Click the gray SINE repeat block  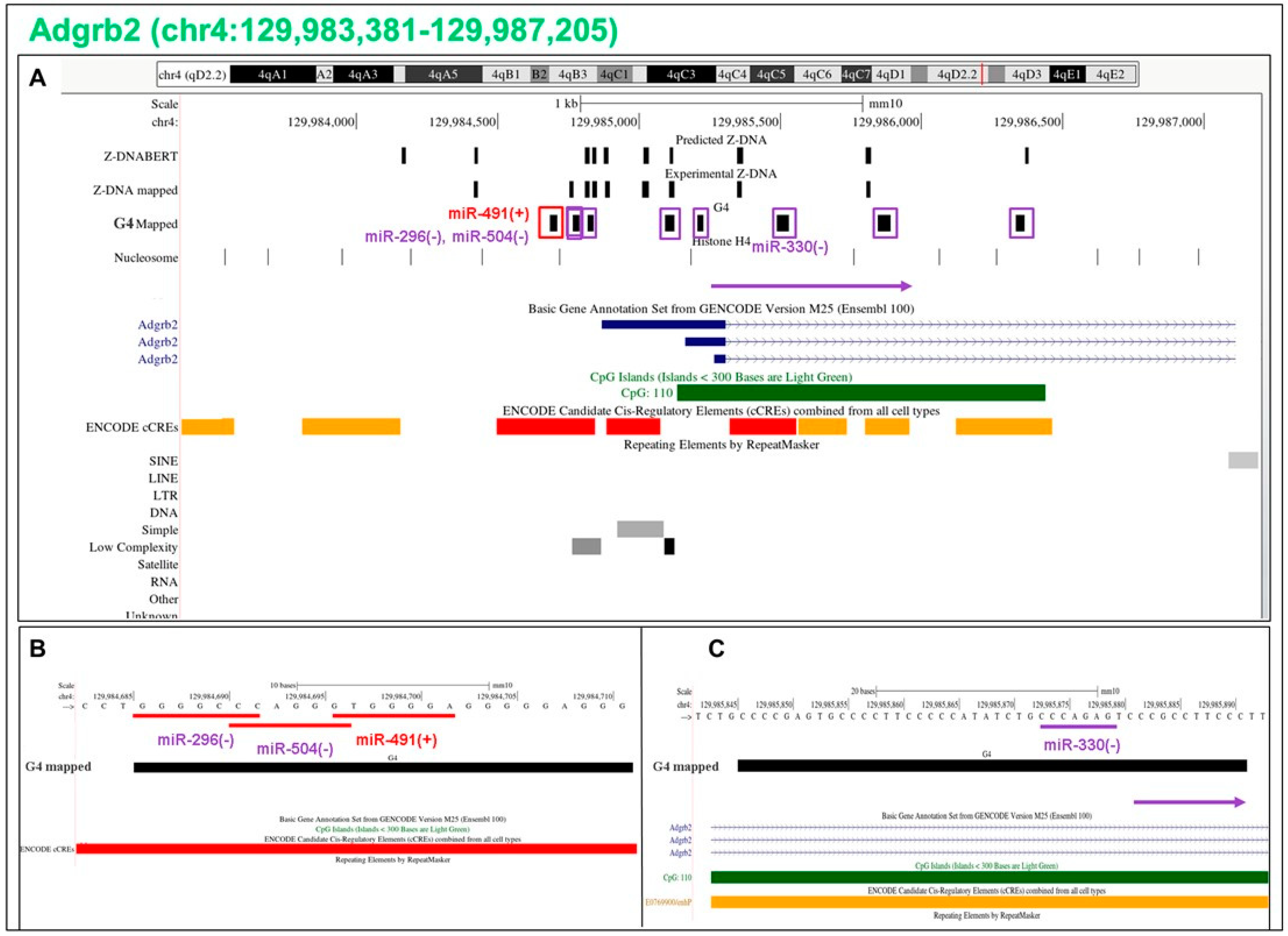[x=1243, y=460]
